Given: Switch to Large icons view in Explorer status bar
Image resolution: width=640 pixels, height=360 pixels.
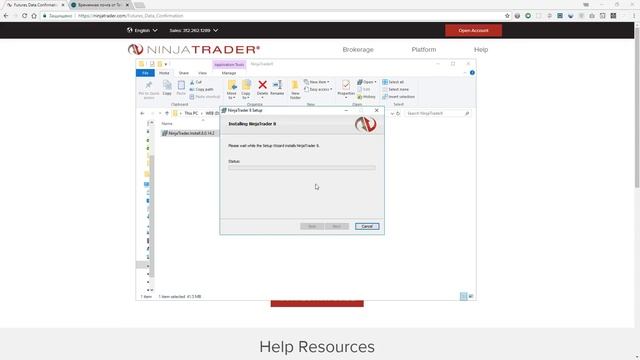Looking at the screenshot, I should tap(471, 296).
